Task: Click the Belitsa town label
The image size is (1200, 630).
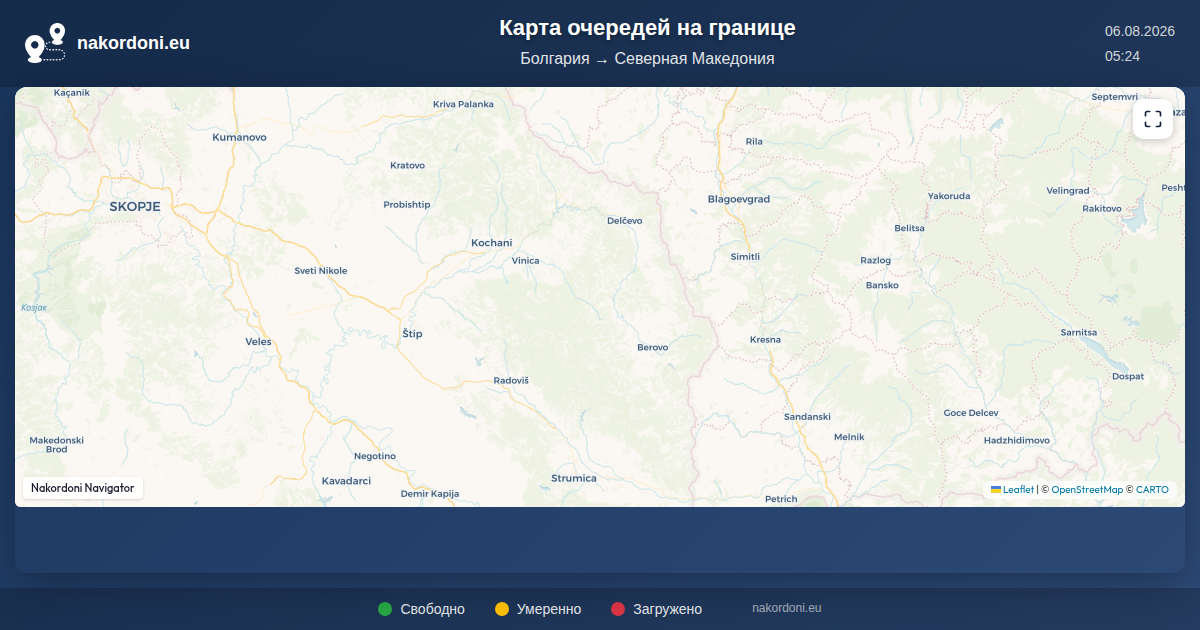Action: coord(910,228)
